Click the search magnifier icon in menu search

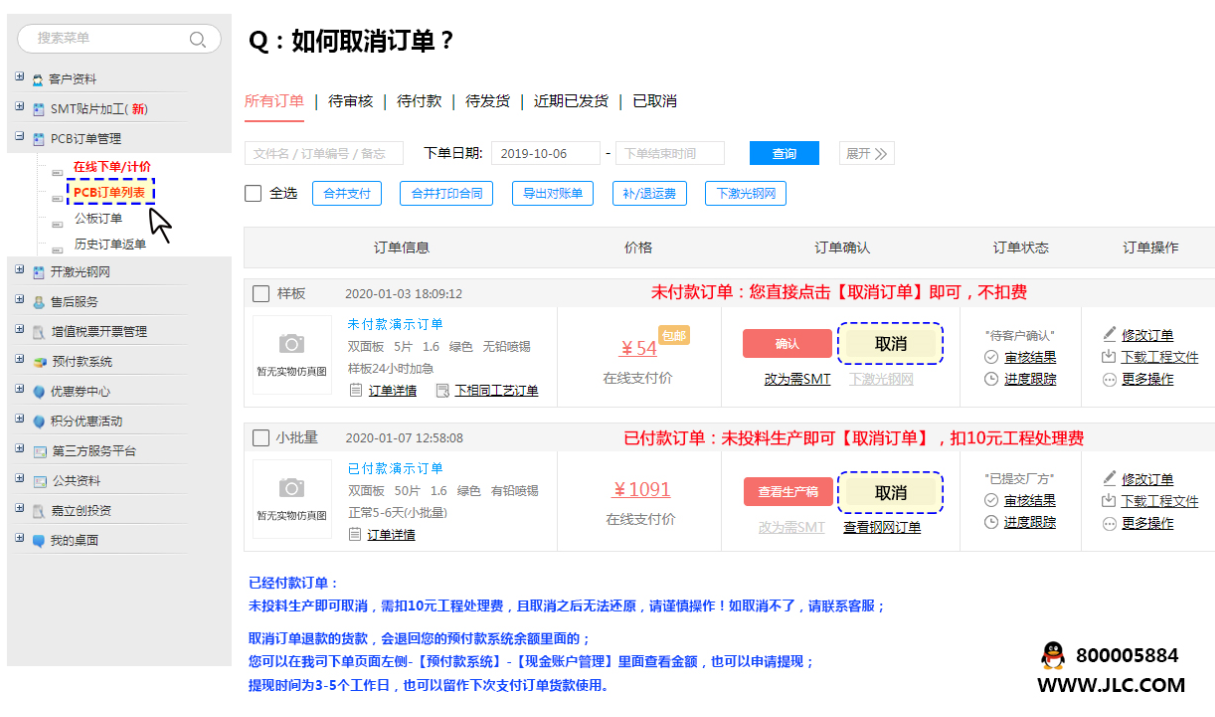[198, 39]
